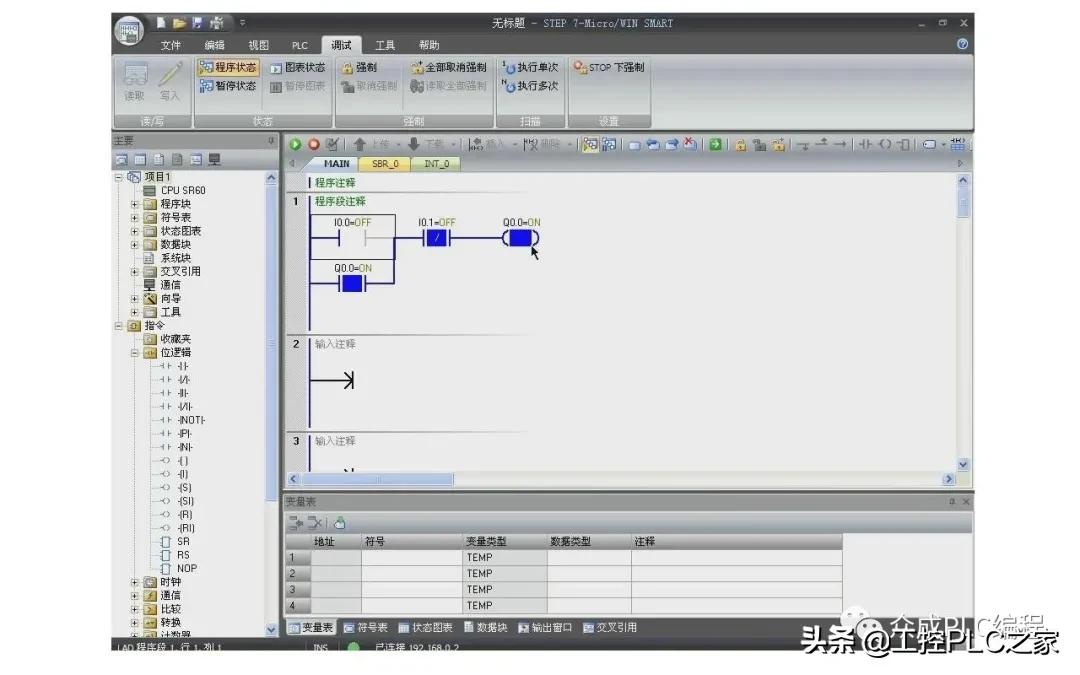
Task: Toggle 图表状态 chart status in ribbon
Action: [298, 67]
